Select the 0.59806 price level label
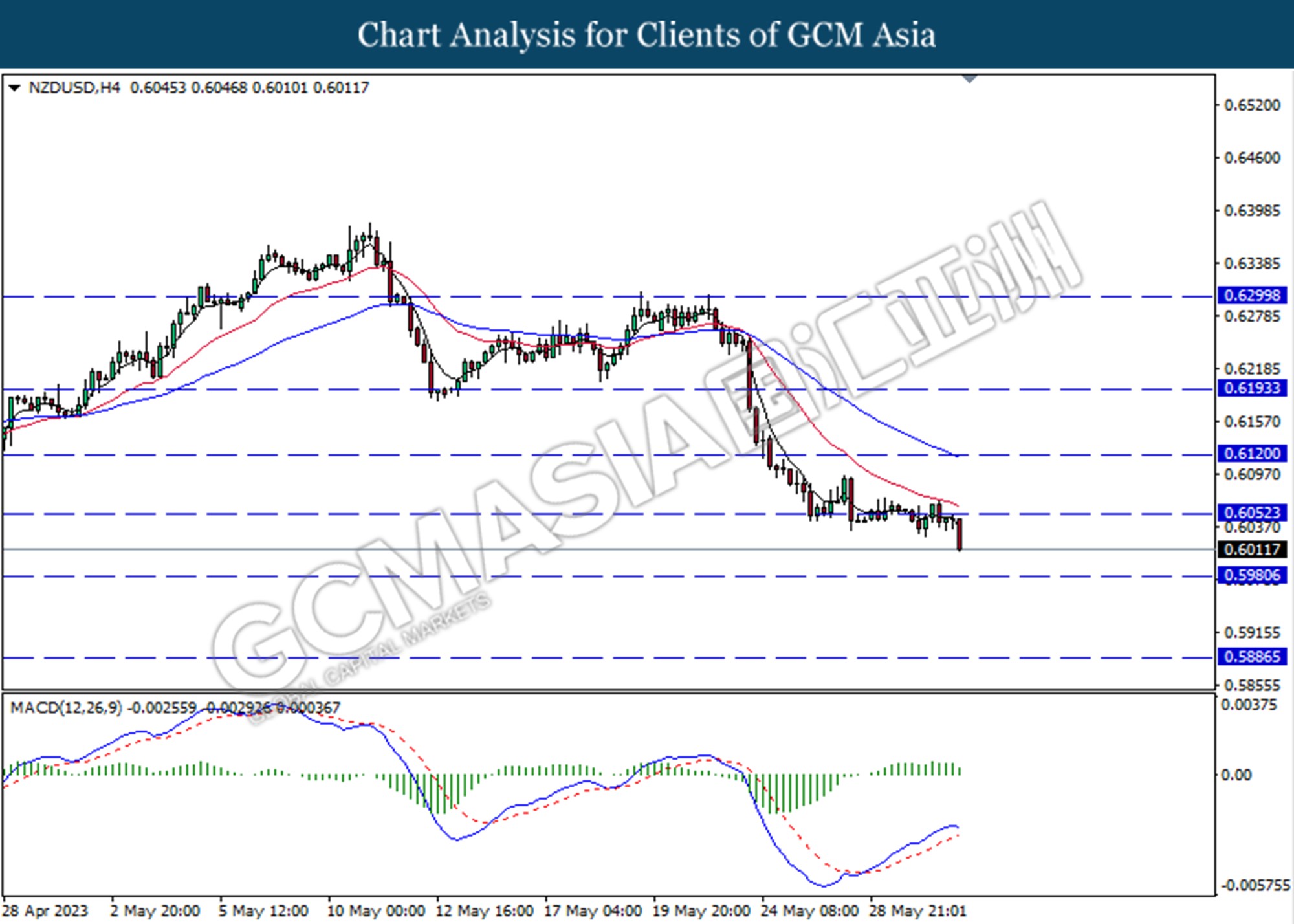 pyautogui.click(x=1252, y=575)
